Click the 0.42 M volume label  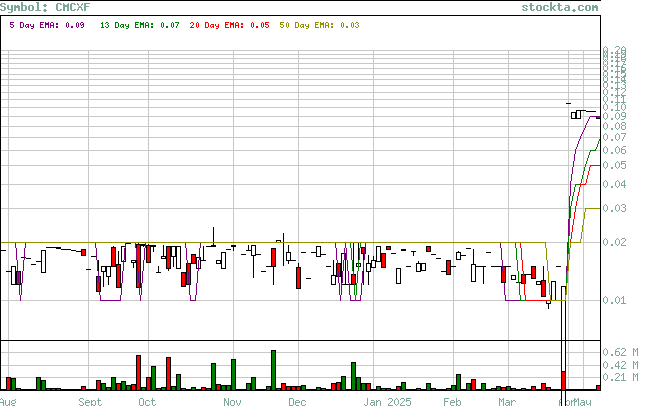(620, 365)
